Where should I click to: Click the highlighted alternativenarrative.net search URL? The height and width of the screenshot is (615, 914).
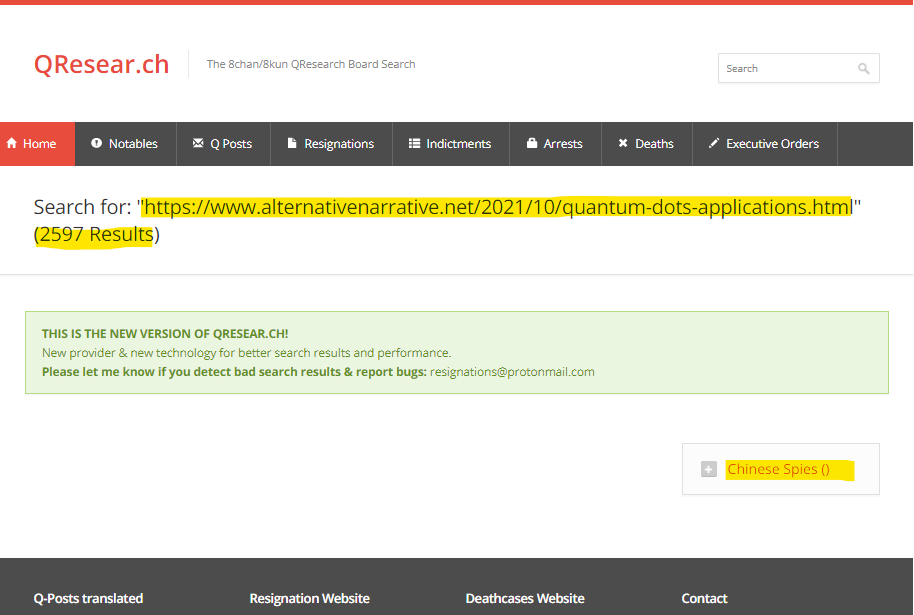[x=498, y=207]
